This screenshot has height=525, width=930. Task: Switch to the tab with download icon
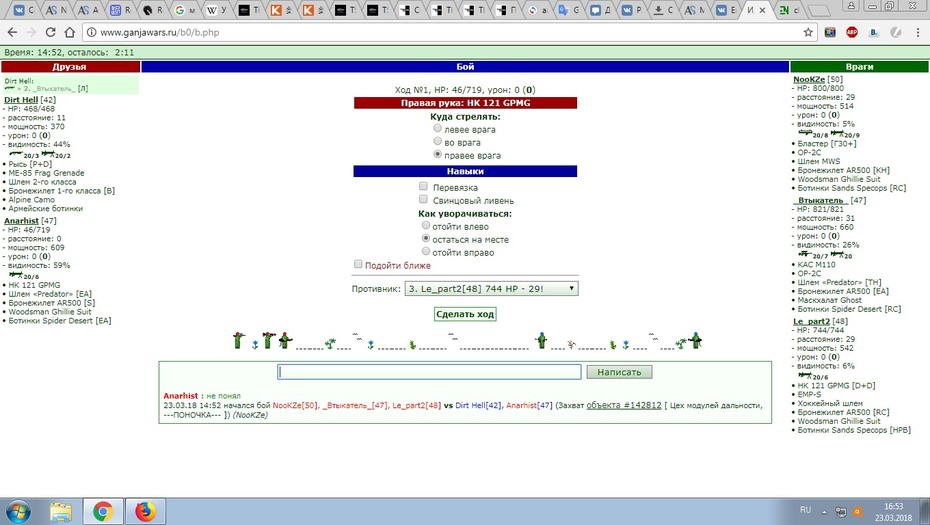[x=664, y=10]
